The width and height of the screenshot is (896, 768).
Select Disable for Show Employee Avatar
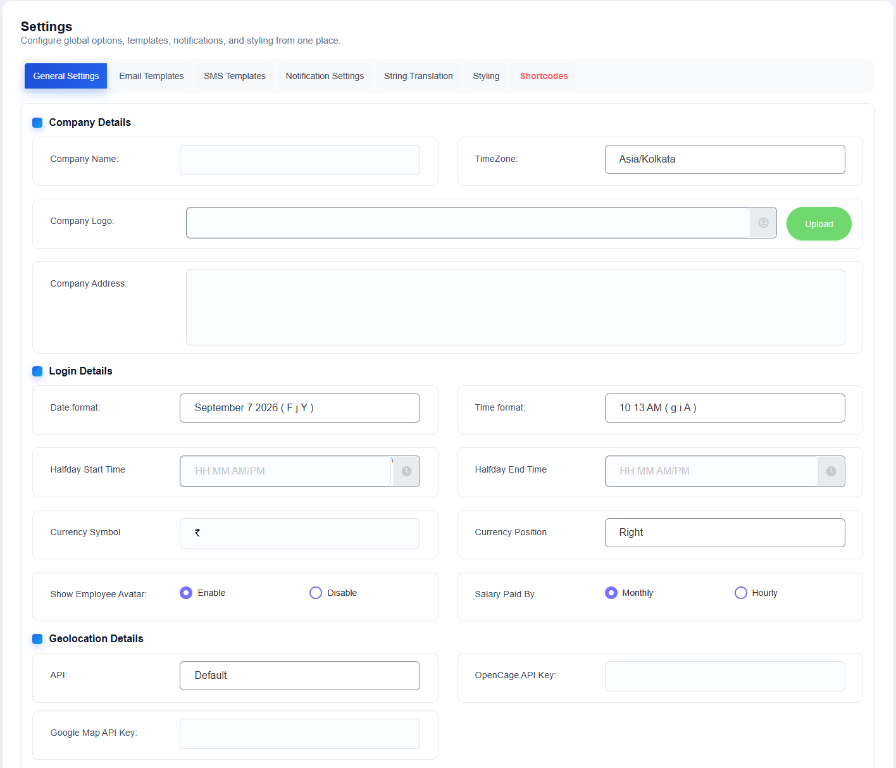click(315, 593)
